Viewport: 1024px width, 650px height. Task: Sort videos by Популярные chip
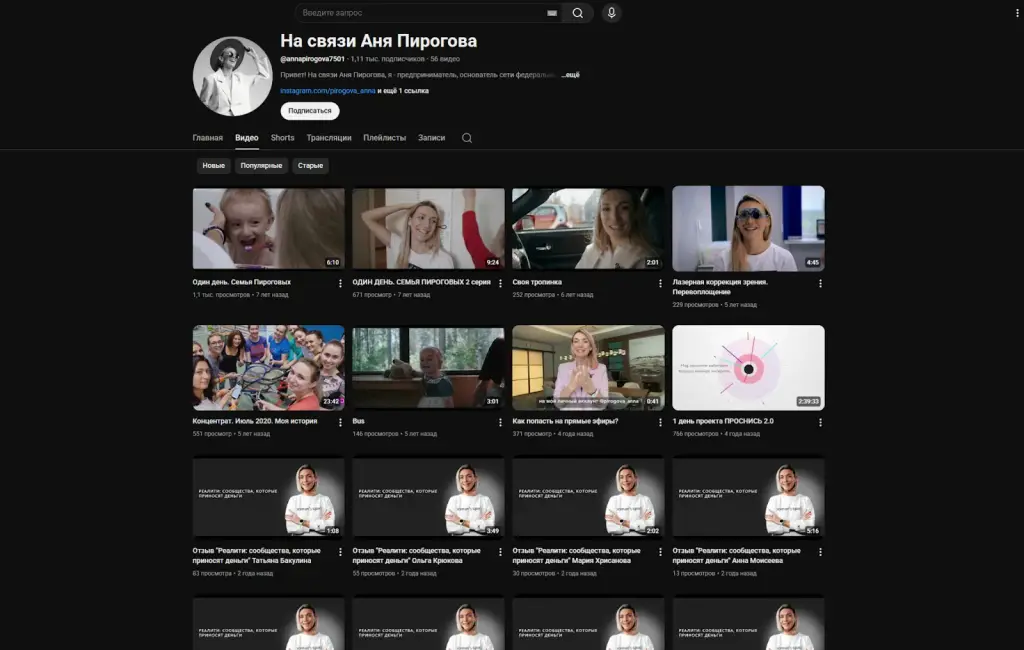click(261, 166)
